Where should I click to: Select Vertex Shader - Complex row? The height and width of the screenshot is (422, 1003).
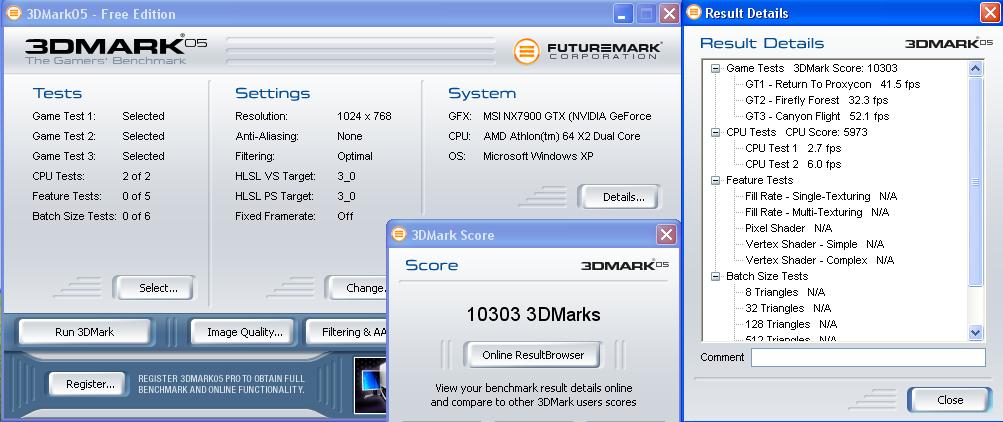click(819, 260)
